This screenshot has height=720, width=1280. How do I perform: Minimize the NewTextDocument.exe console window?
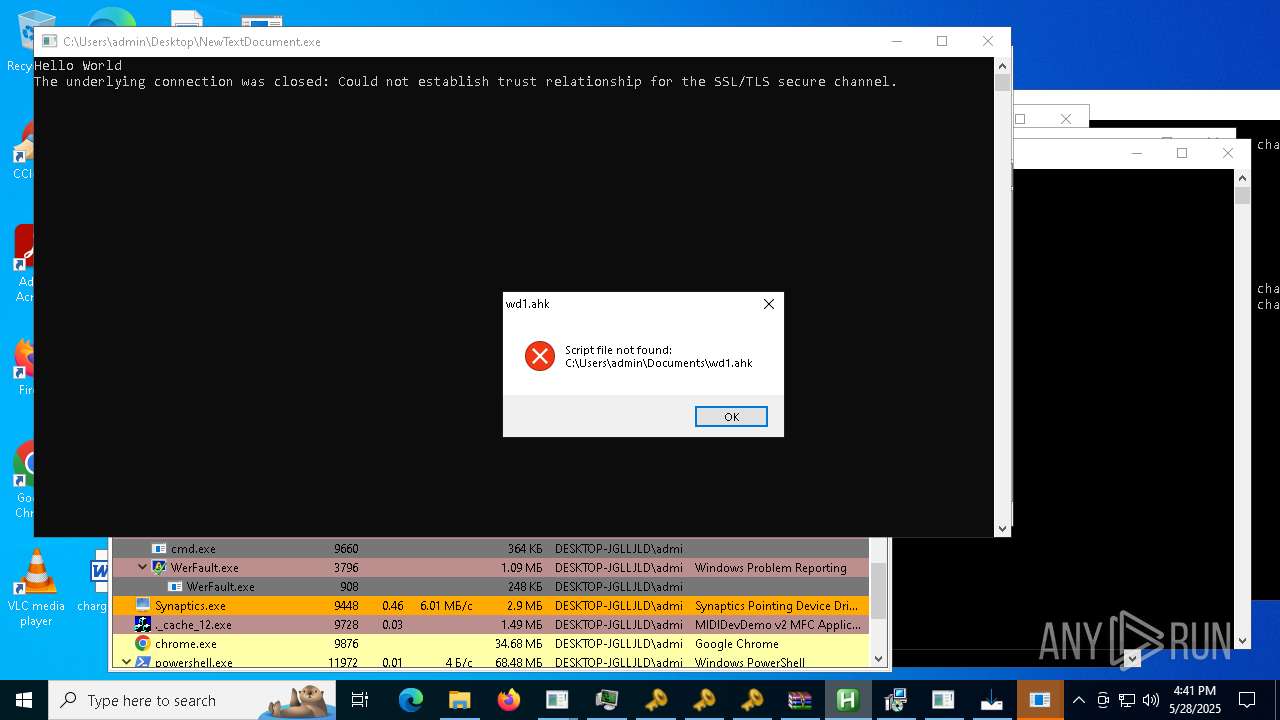(896, 41)
